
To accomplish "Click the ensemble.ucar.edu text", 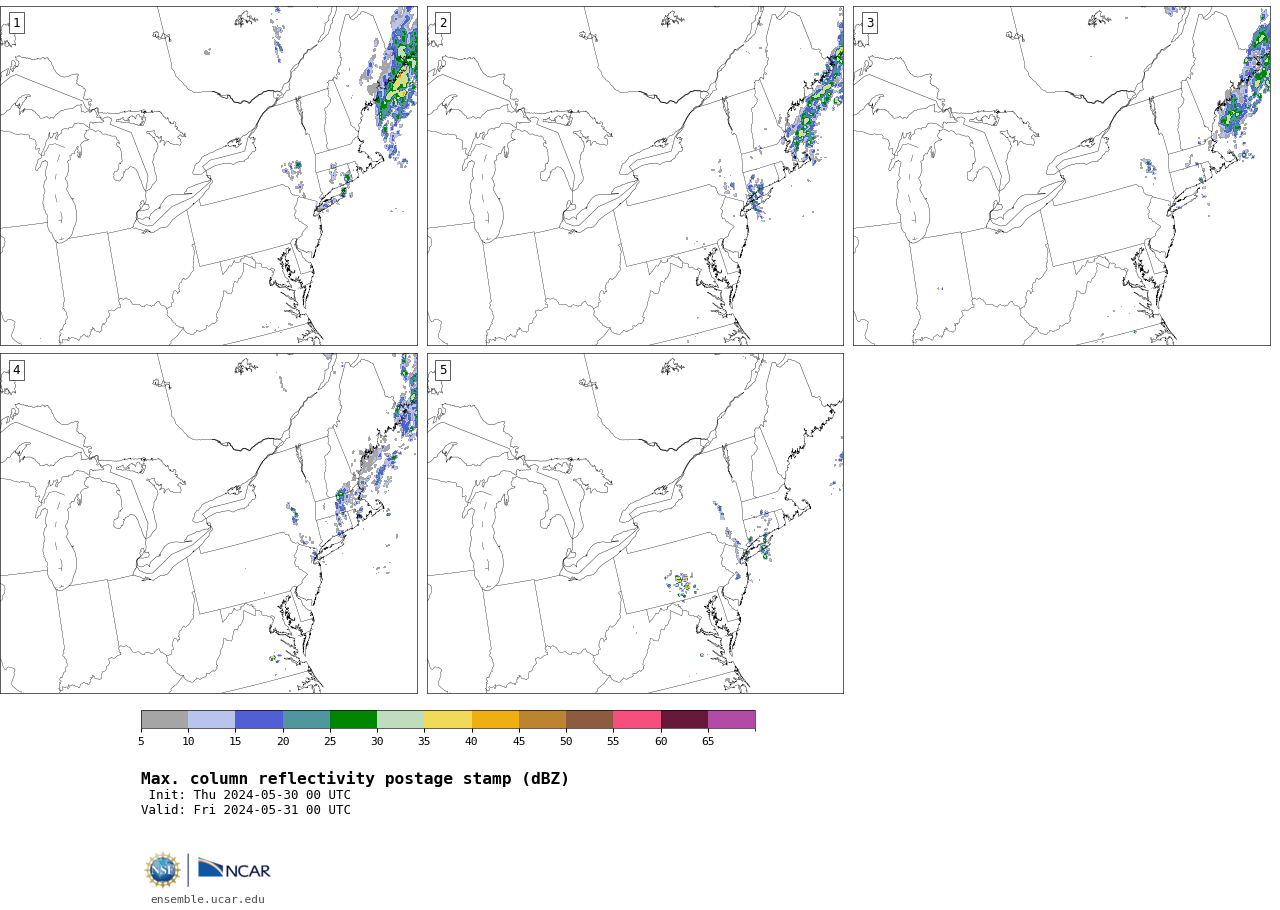I will [208, 900].
